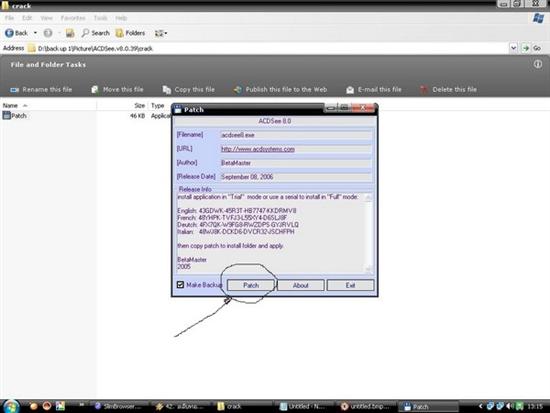Click the Forward navigation icon

click(x=48, y=33)
